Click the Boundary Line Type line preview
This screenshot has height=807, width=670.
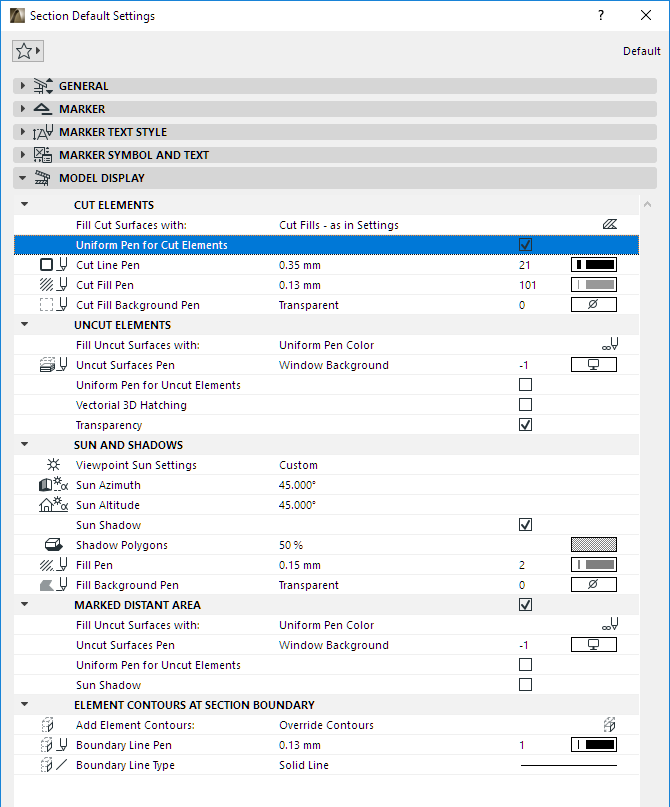click(x=569, y=765)
